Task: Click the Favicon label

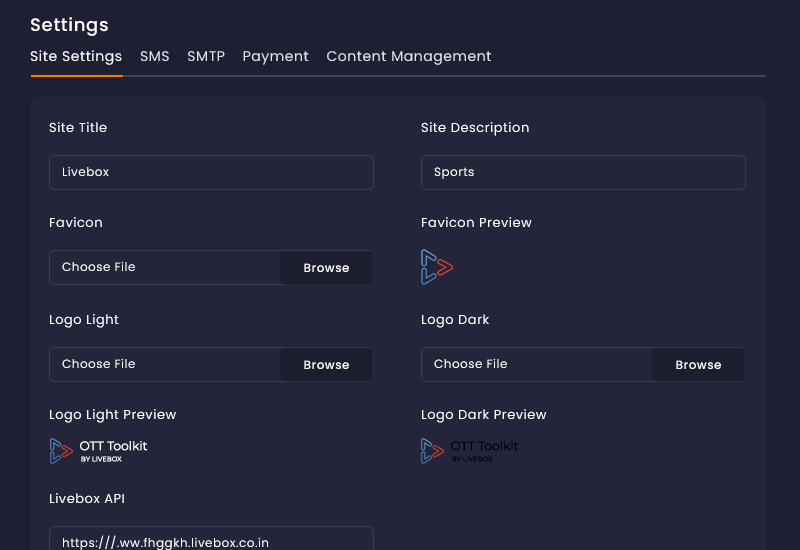Action: click(76, 222)
